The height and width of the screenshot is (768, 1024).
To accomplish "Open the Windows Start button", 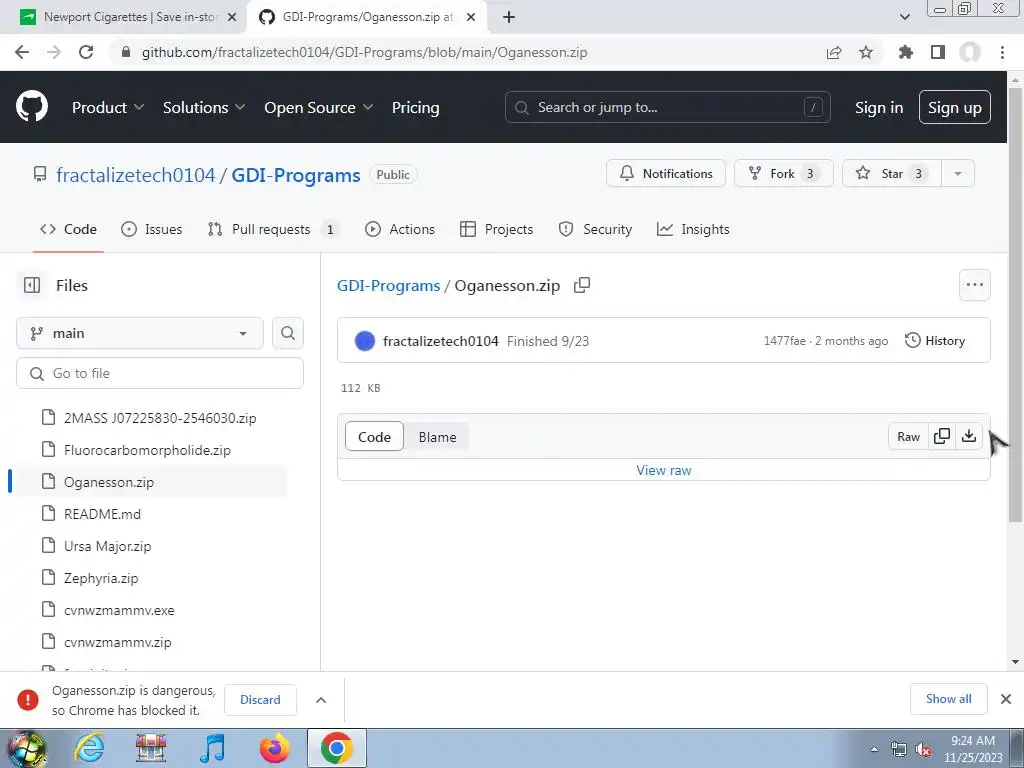I will click(x=25, y=749).
